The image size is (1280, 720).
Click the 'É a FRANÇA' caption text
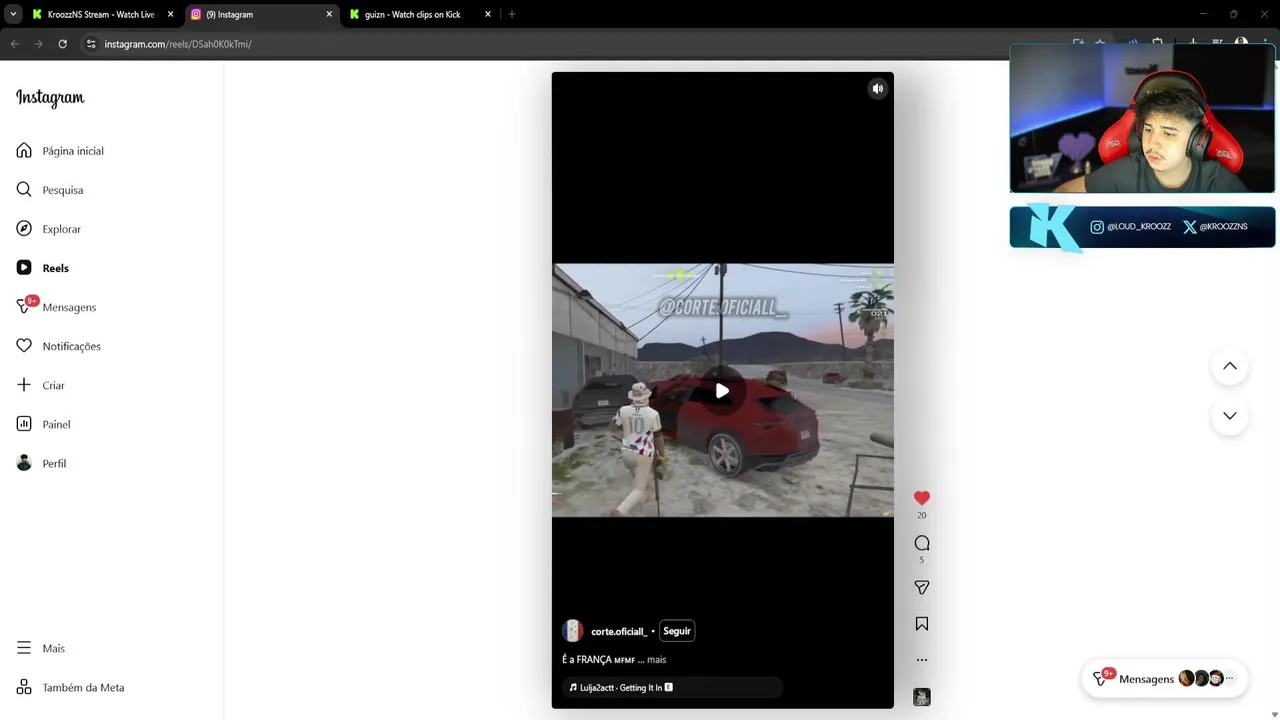pos(587,660)
